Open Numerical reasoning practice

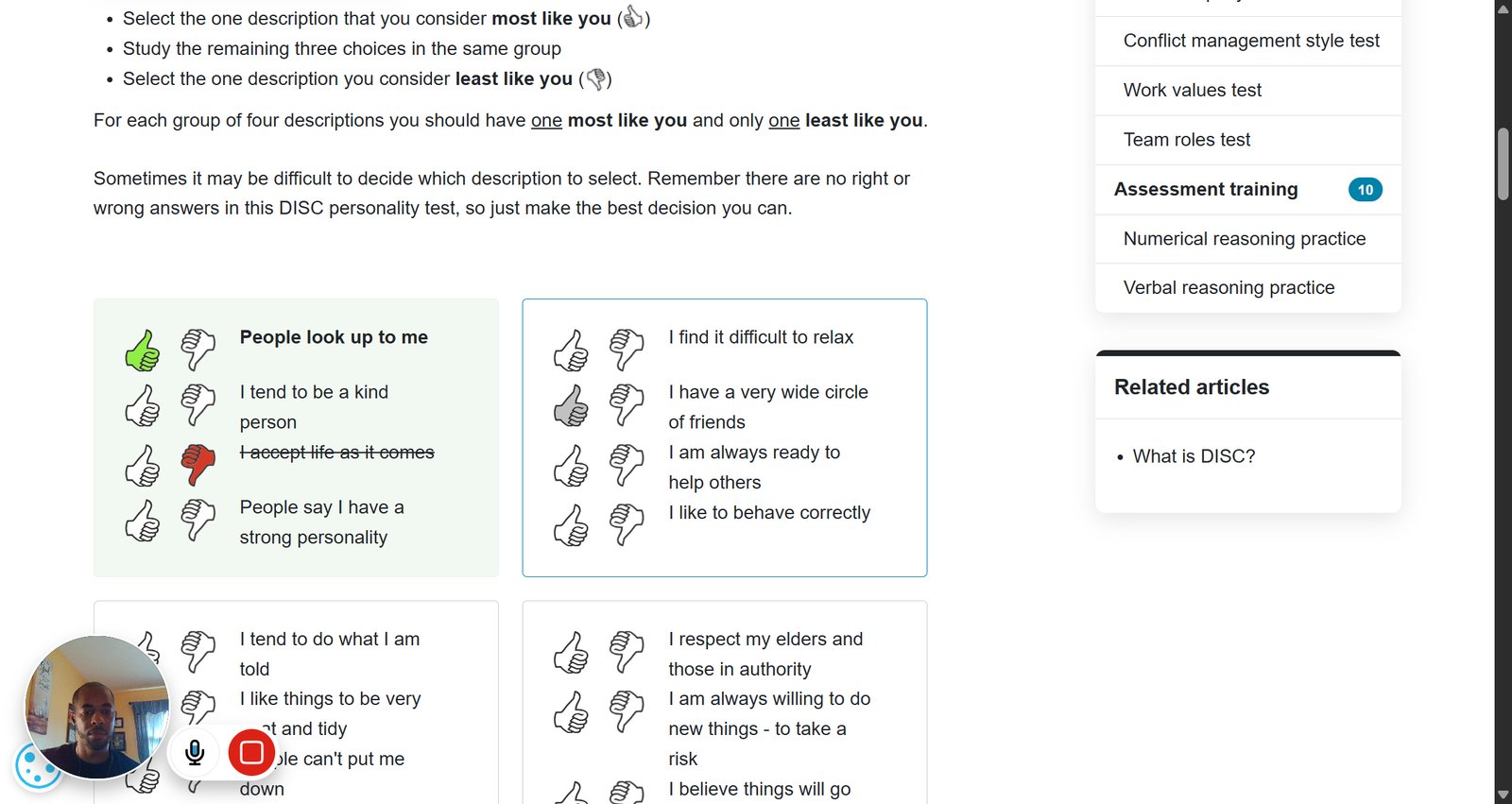tap(1245, 238)
